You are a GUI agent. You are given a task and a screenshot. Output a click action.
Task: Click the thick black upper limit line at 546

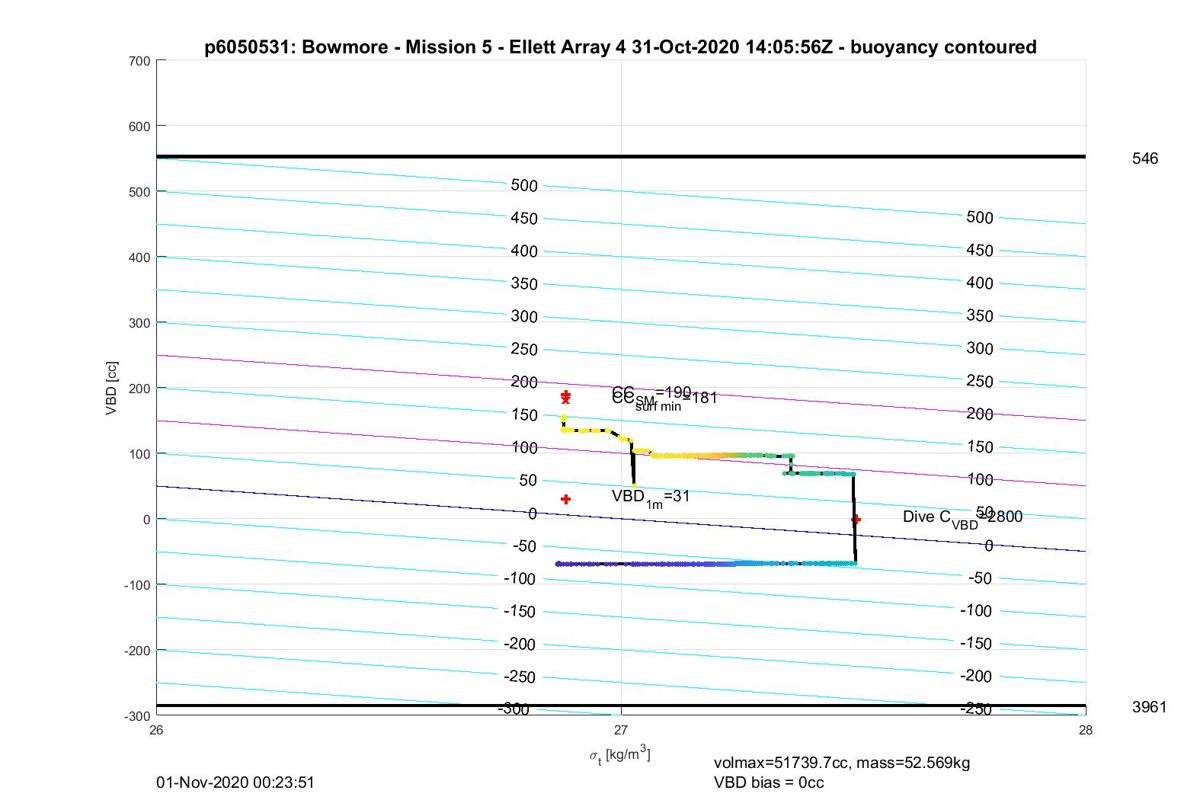click(620, 156)
